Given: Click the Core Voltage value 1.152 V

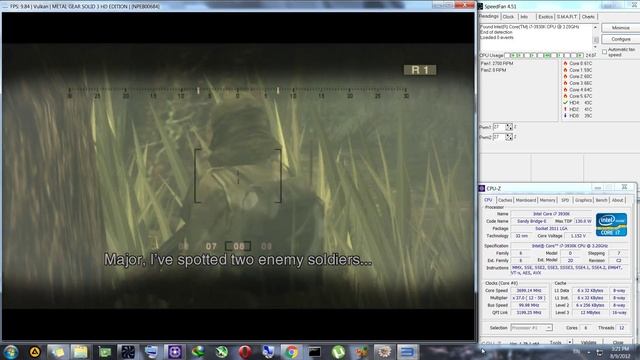Looking at the screenshot, I should (578, 236).
